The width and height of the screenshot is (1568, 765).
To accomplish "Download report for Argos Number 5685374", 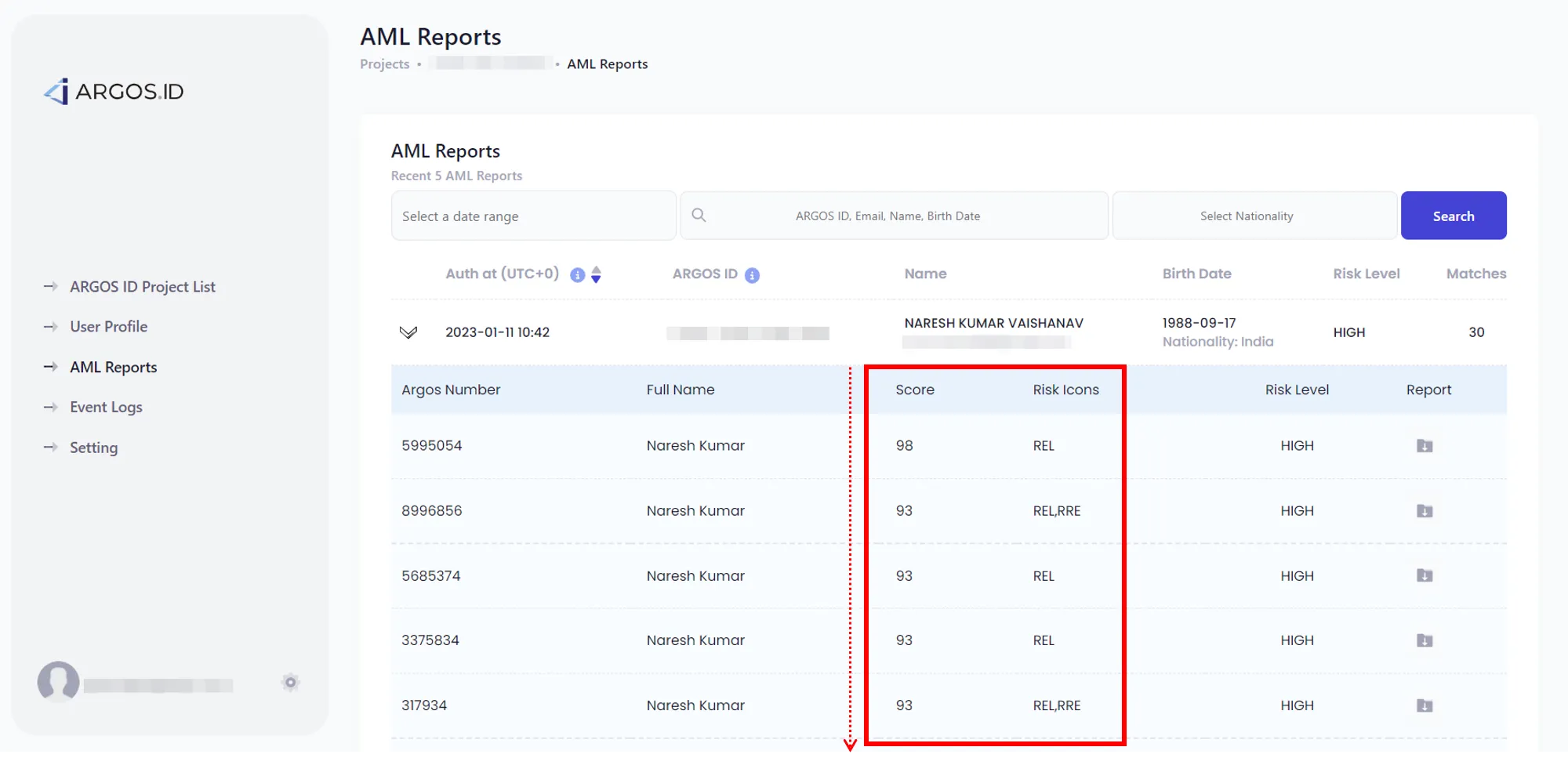I will [1425, 575].
